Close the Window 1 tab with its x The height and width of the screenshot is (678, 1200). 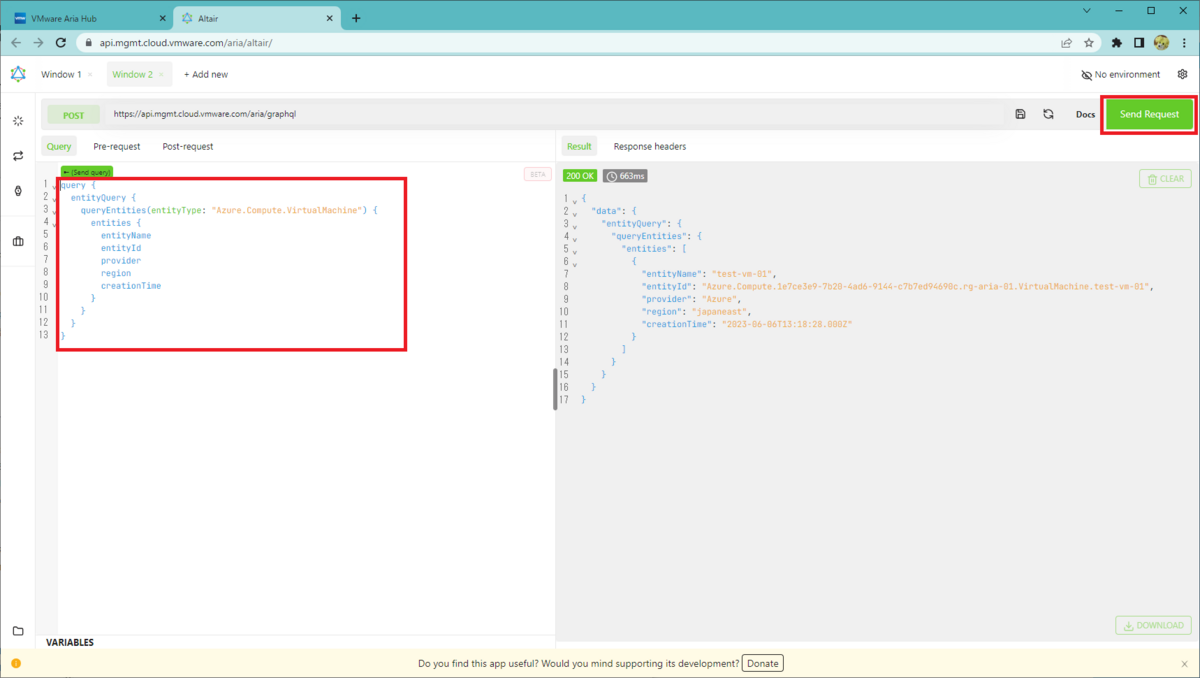(x=90, y=75)
